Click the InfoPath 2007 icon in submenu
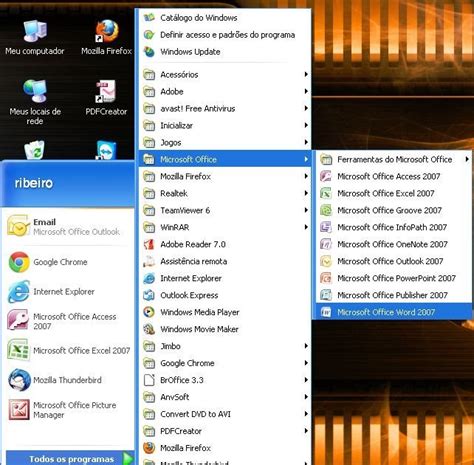 (326, 227)
